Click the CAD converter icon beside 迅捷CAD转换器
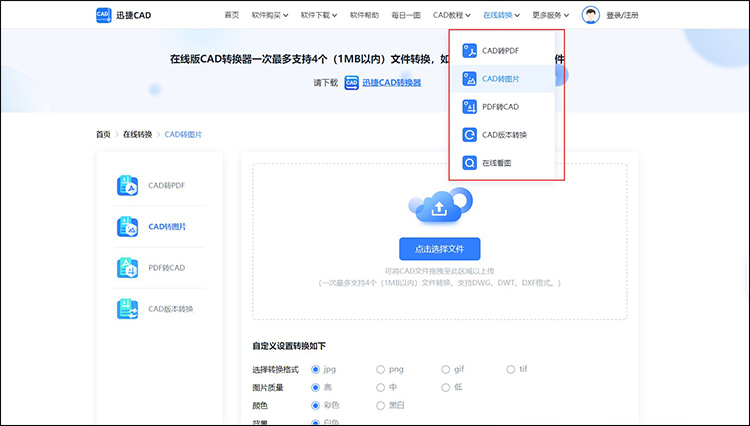 click(x=352, y=83)
